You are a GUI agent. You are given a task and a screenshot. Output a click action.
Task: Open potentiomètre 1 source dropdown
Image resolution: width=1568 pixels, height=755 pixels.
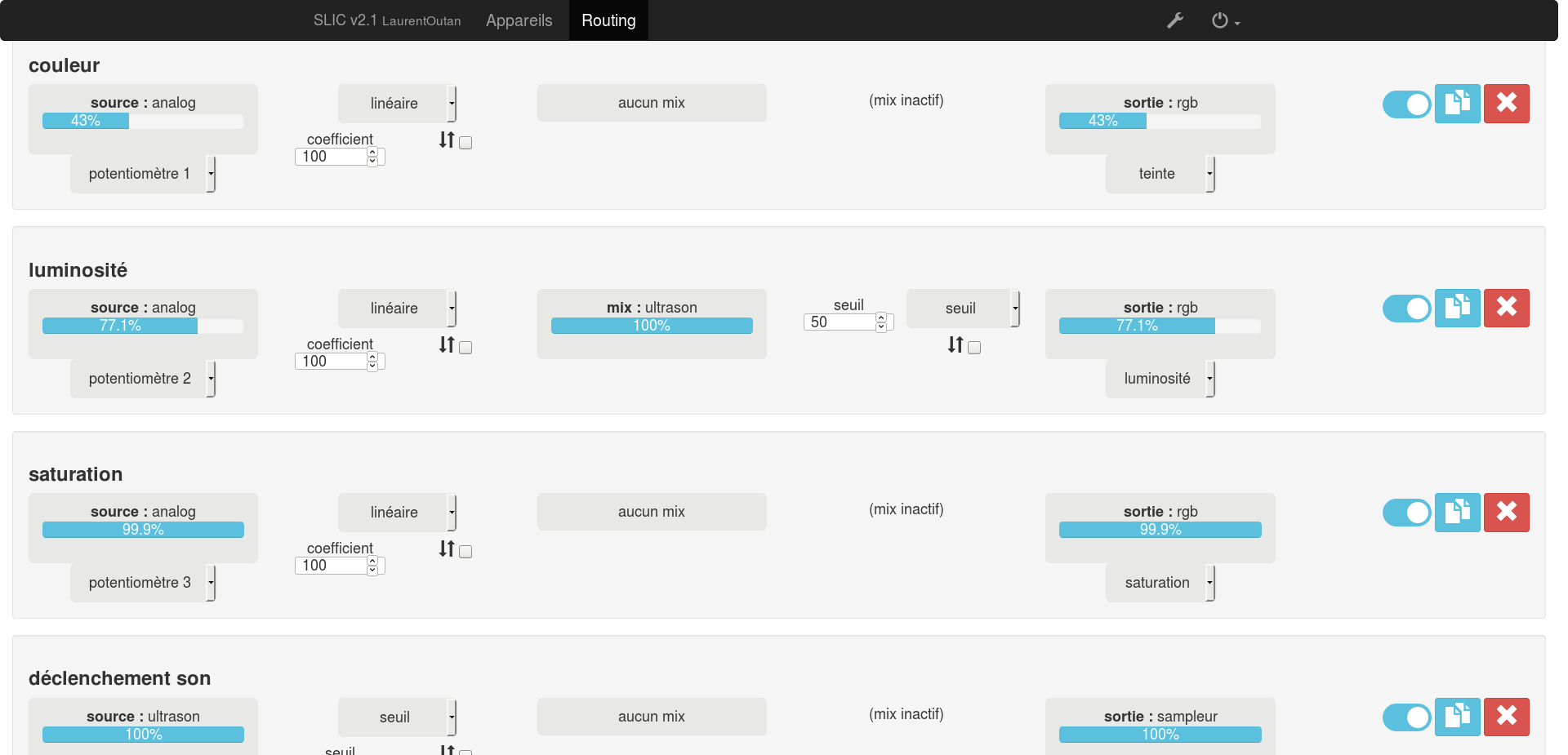[143, 174]
